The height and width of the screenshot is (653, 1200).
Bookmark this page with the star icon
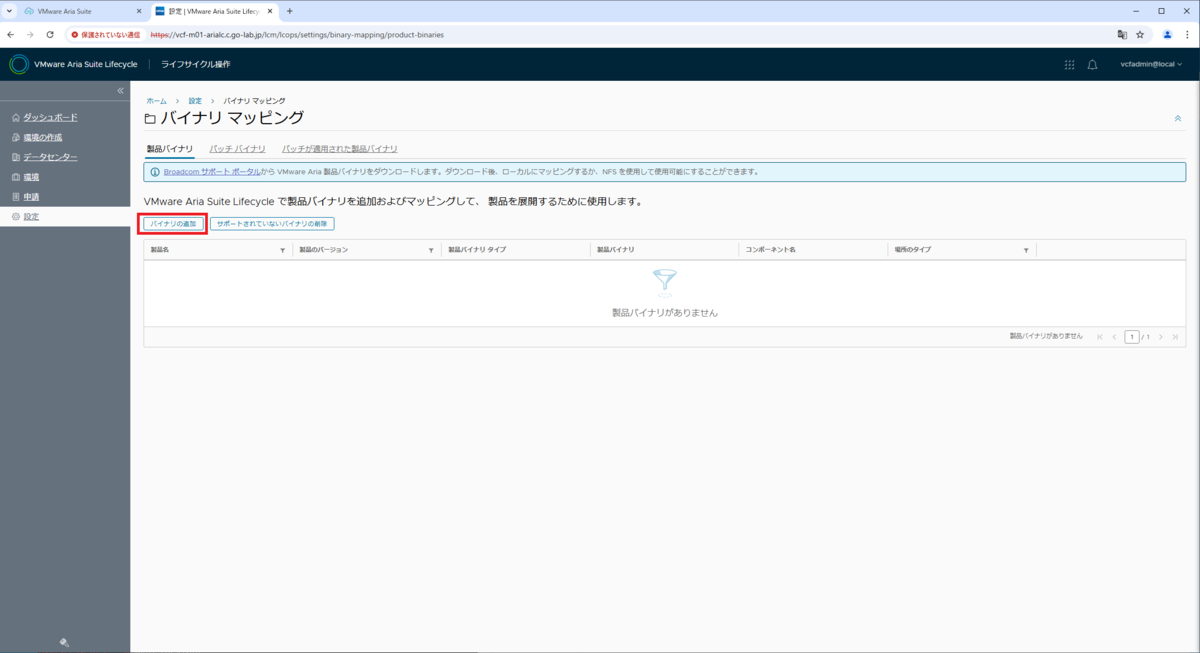coord(1140,34)
